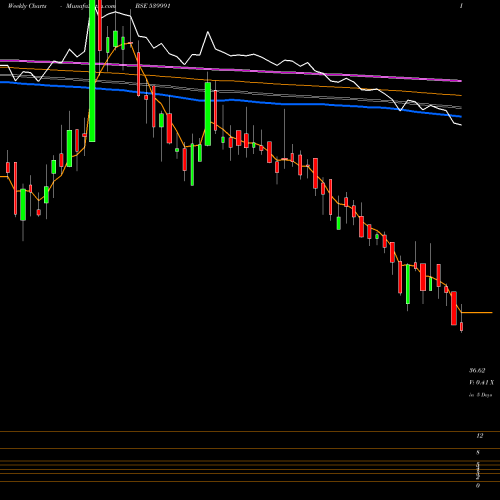Click the Munafasutra.com site label

click(x=91, y=6)
